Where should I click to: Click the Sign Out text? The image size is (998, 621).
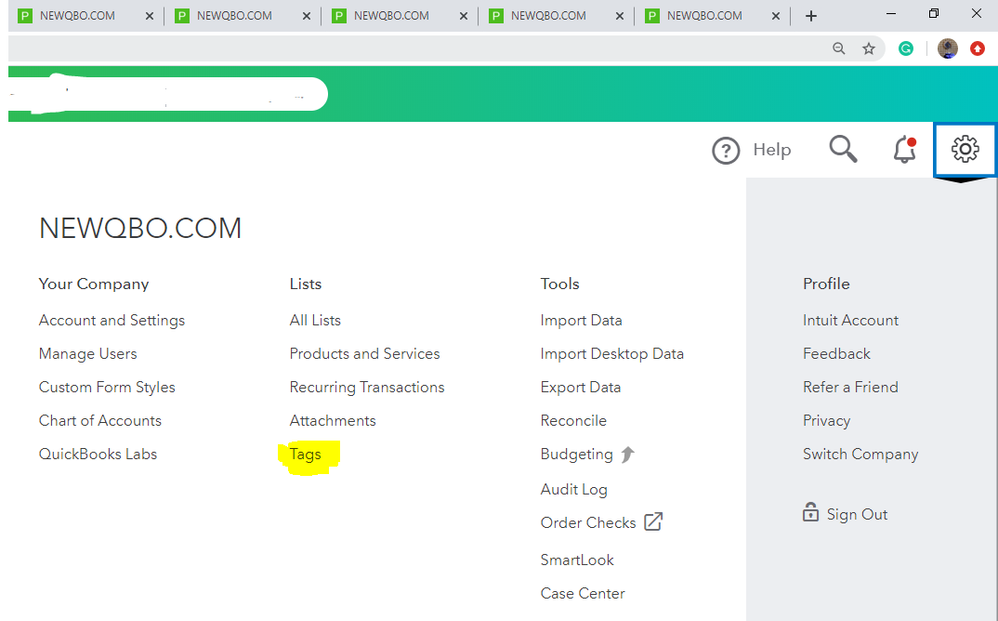[x=857, y=514]
